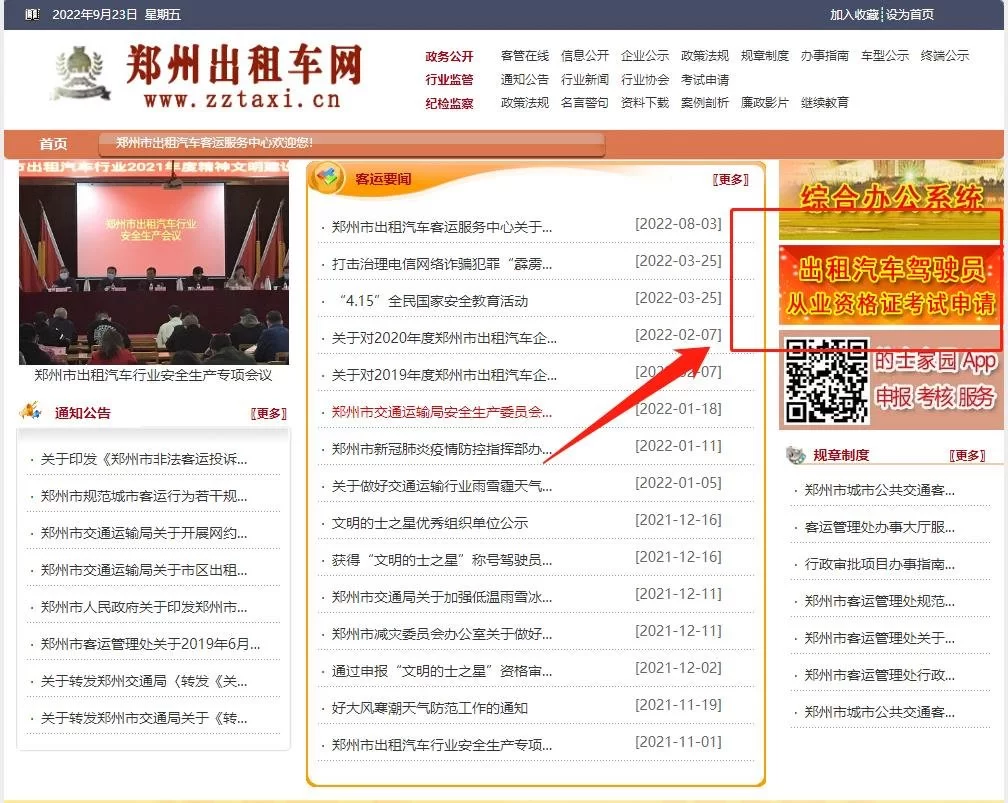The image size is (1008, 803).
Task: Click the 客运要闻 section header icon
Action: pyautogui.click(x=327, y=178)
